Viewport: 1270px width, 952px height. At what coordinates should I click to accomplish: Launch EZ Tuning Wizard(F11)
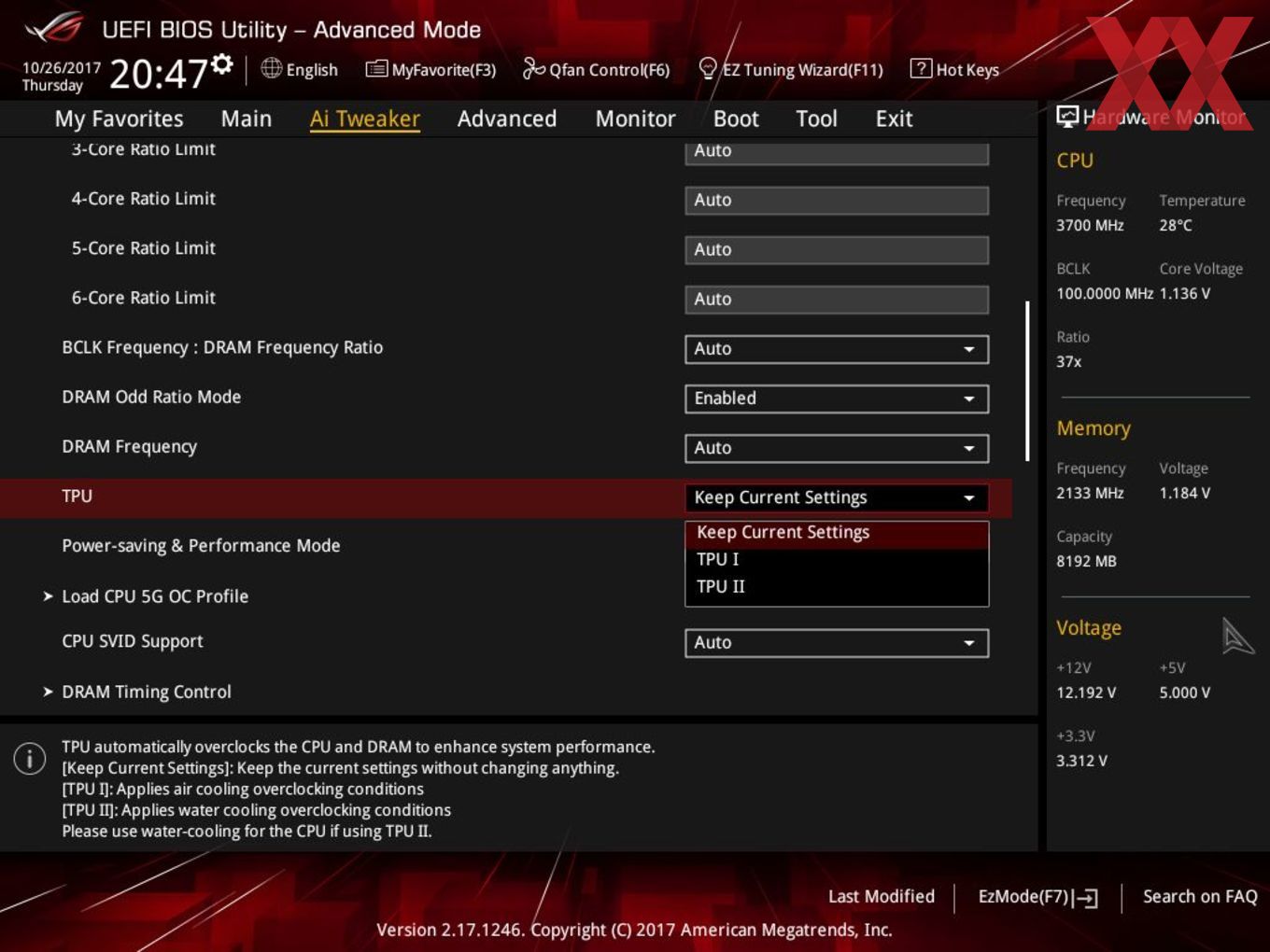tap(791, 69)
